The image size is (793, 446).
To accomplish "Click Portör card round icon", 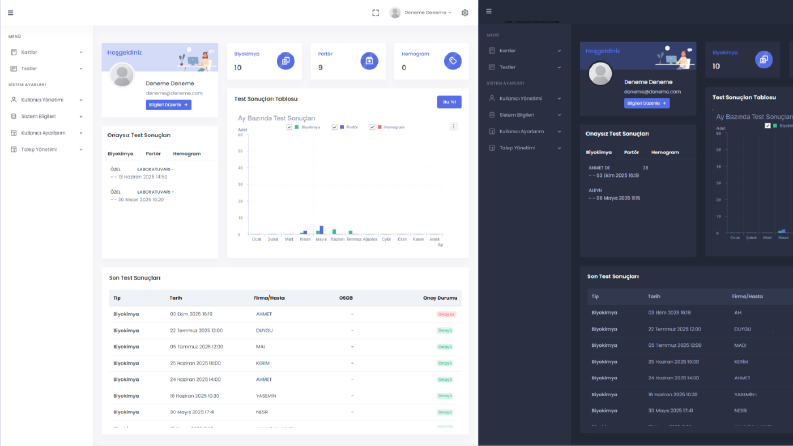I will coord(369,61).
